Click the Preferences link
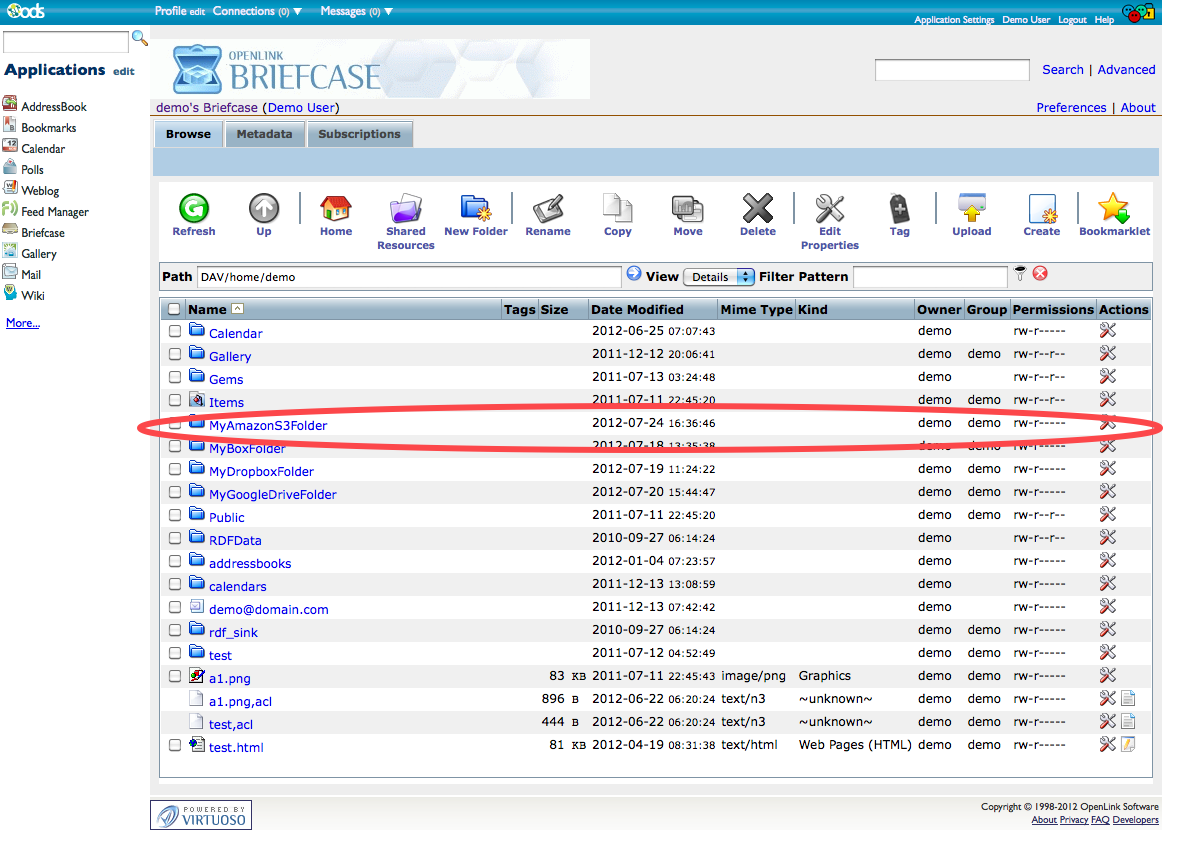Screen dimensions: 1180x850 pyautogui.click(x=1071, y=108)
